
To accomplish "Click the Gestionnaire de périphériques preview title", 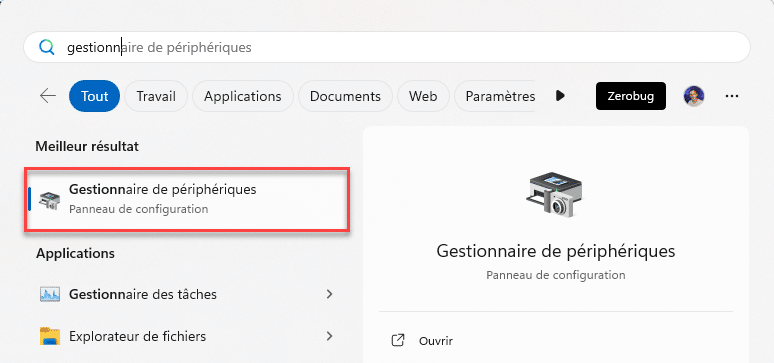I will [x=556, y=251].
